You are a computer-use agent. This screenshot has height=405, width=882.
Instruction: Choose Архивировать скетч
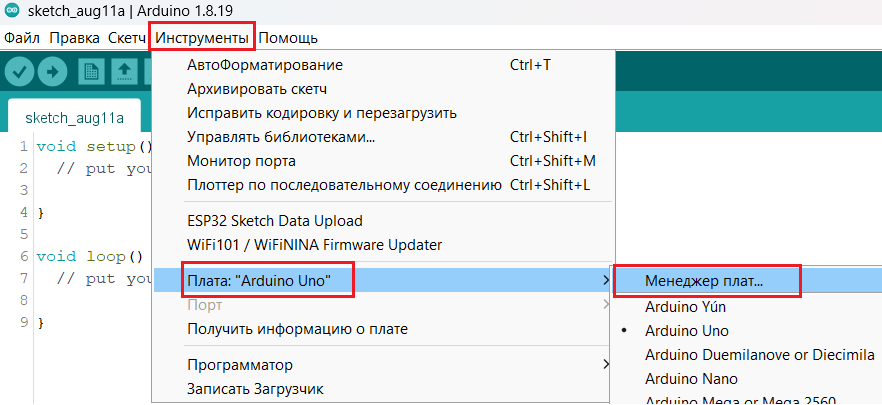[x=385, y=89]
